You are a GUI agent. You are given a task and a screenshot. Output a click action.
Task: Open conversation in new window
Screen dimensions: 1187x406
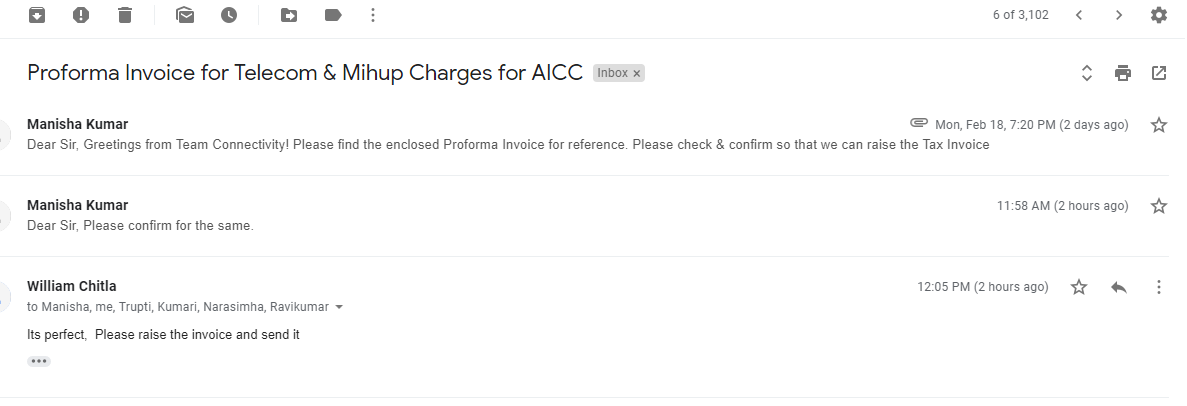(1159, 73)
